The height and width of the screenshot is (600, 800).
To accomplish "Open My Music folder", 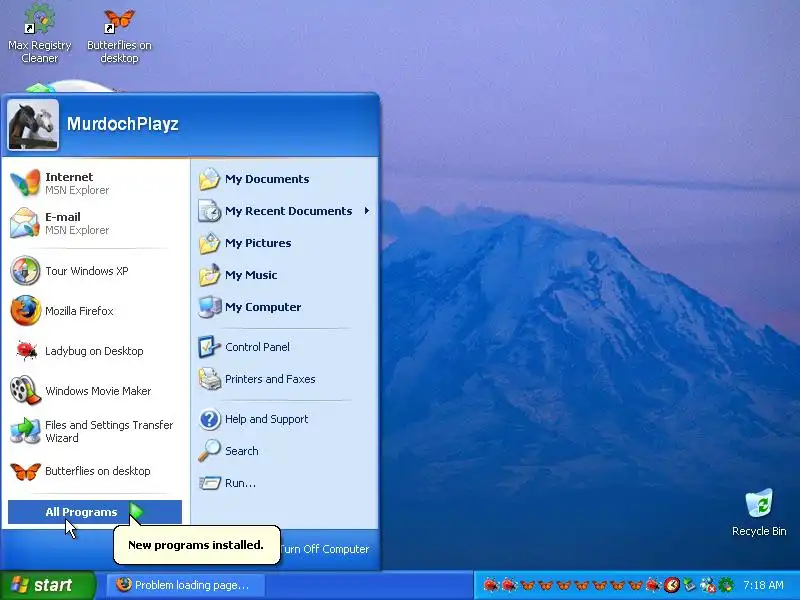I will [x=285, y=275].
